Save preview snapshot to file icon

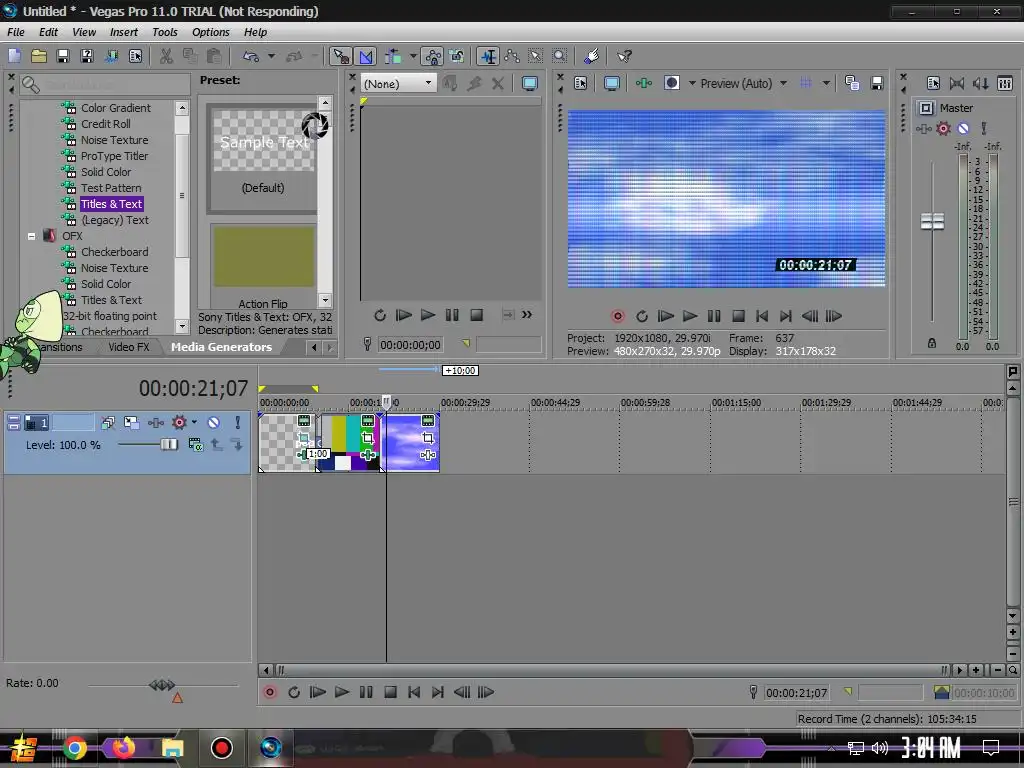877,83
